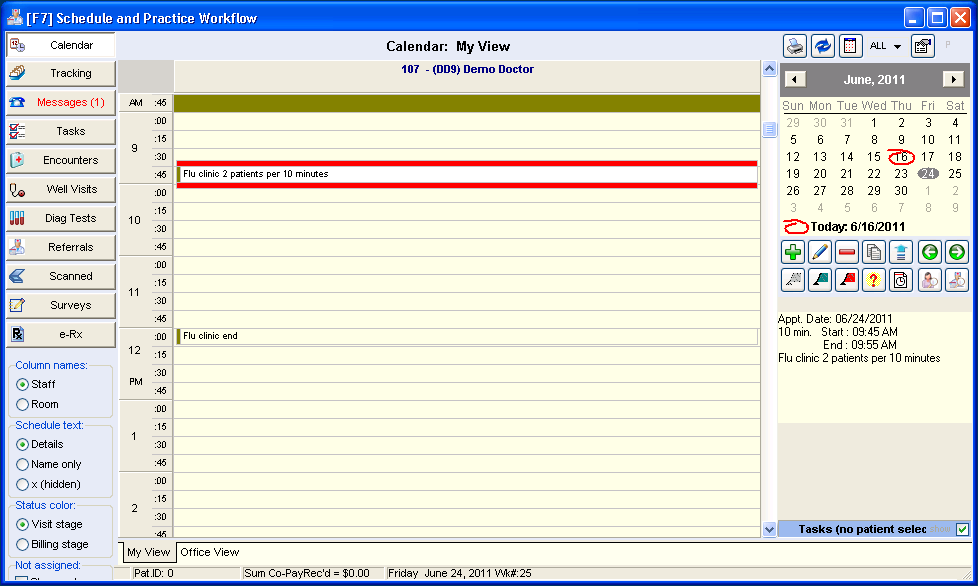Open the ALL filter dropdown
The height and width of the screenshot is (586, 978).
click(897, 46)
